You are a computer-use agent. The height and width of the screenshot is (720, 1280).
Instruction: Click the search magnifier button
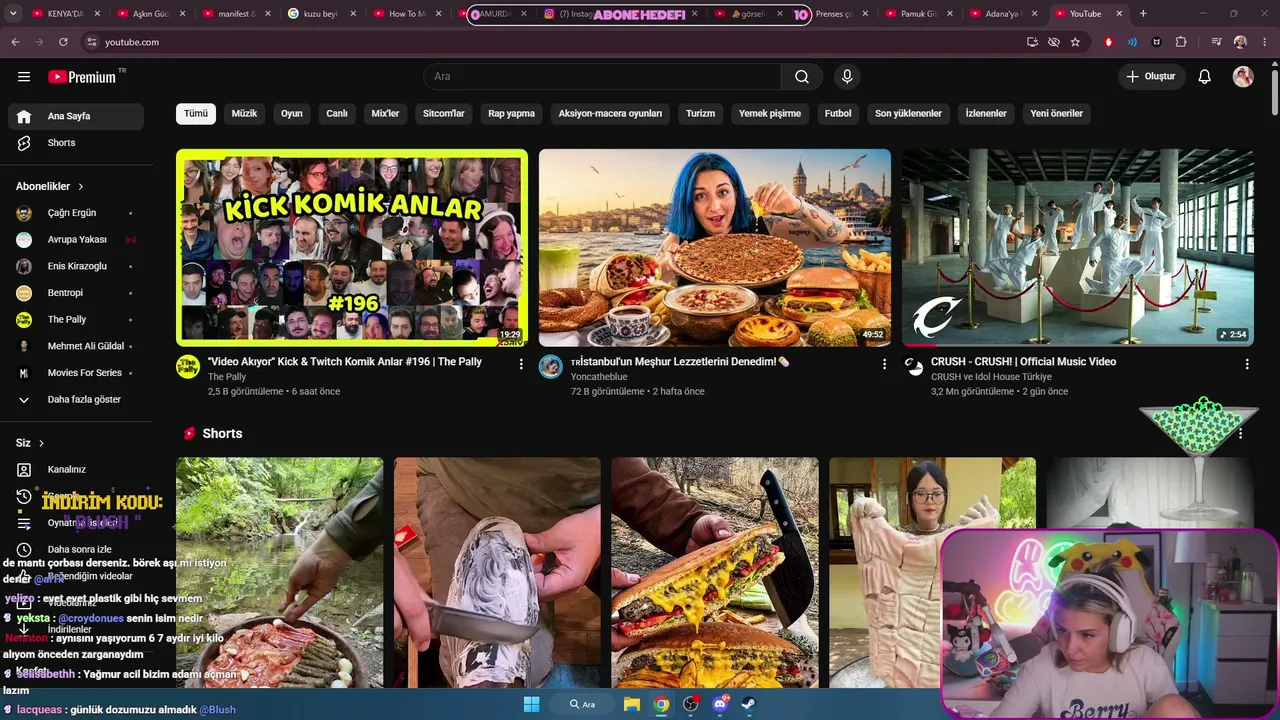click(x=802, y=77)
